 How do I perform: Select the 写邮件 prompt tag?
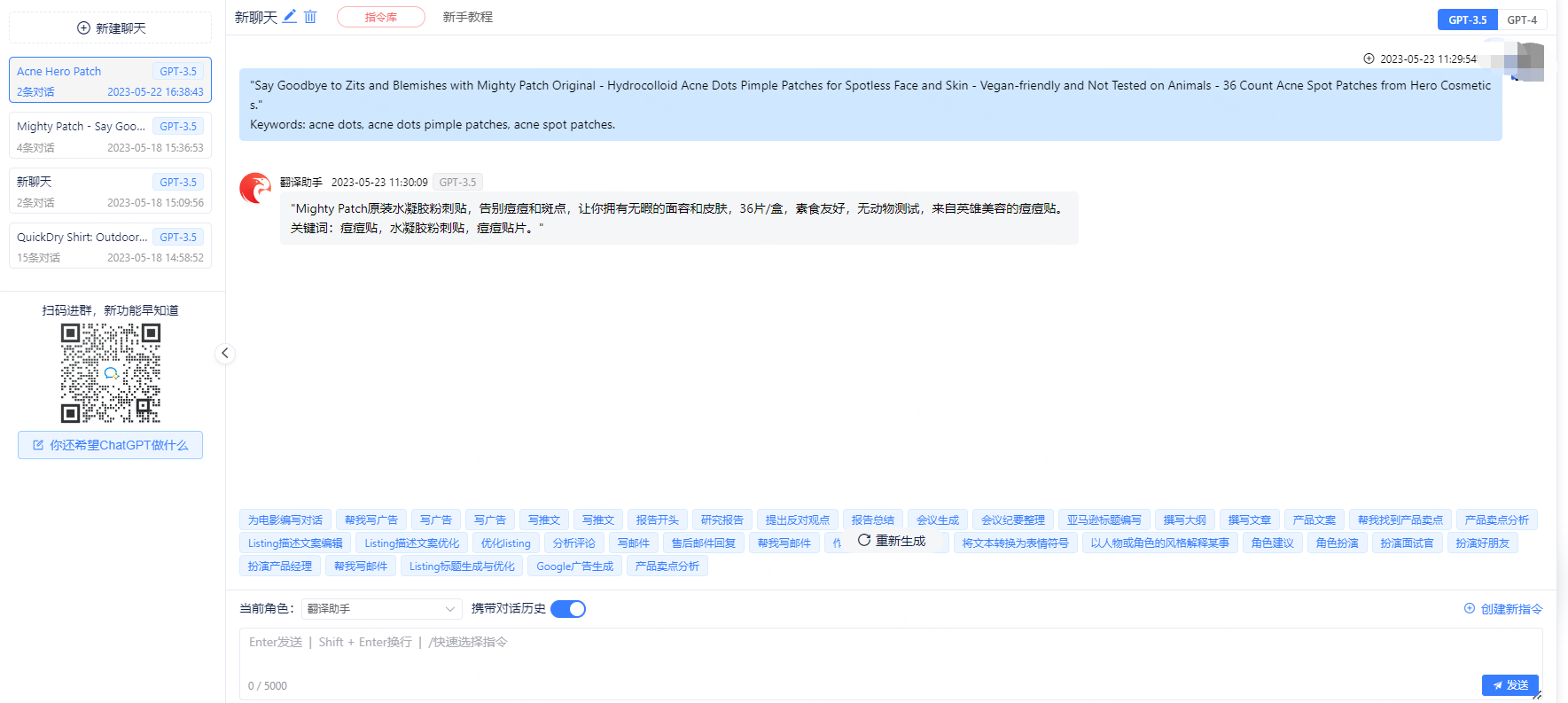[634, 543]
